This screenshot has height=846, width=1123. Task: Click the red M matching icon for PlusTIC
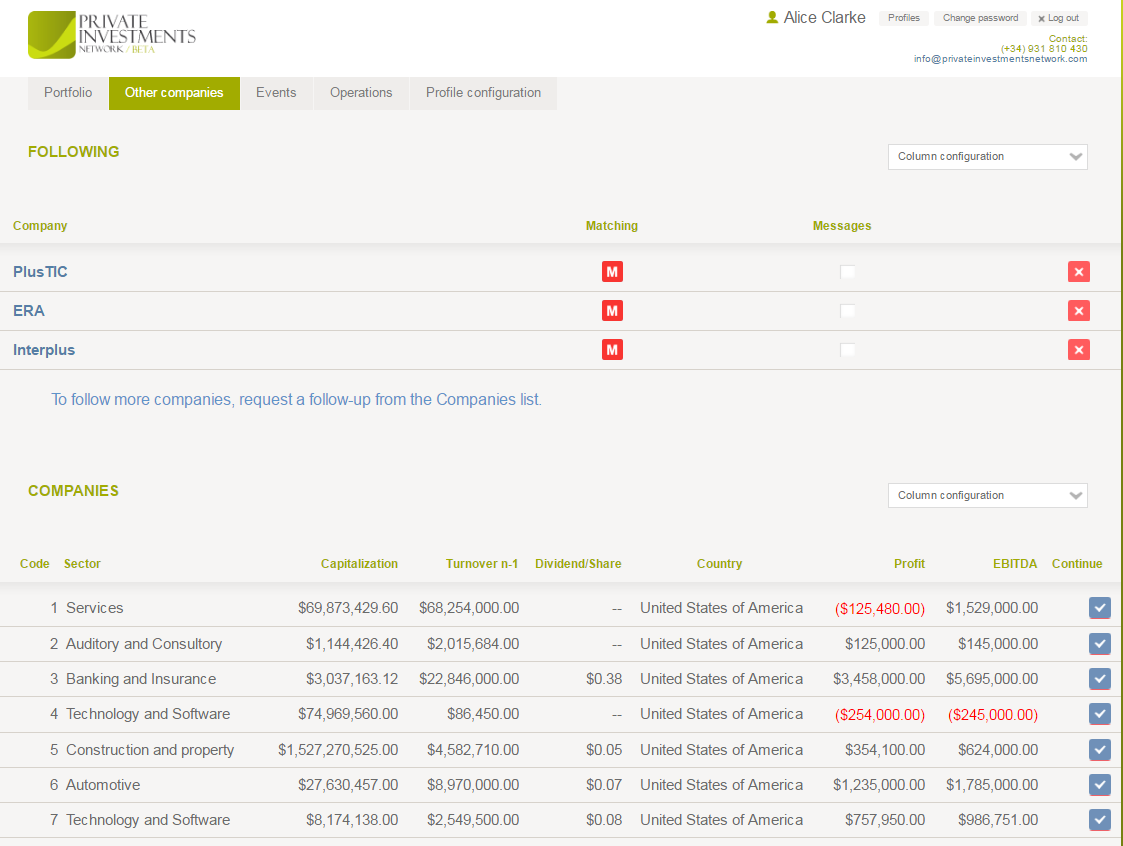[x=612, y=272]
